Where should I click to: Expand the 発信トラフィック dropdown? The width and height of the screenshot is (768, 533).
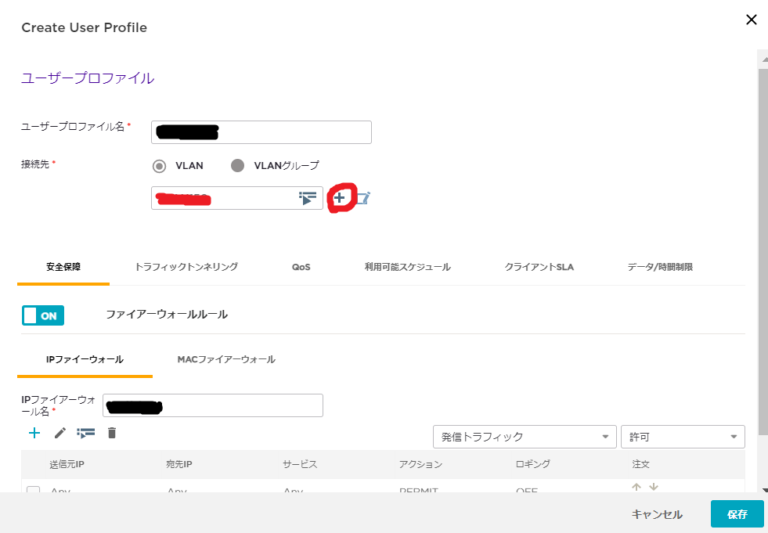click(524, 437)
